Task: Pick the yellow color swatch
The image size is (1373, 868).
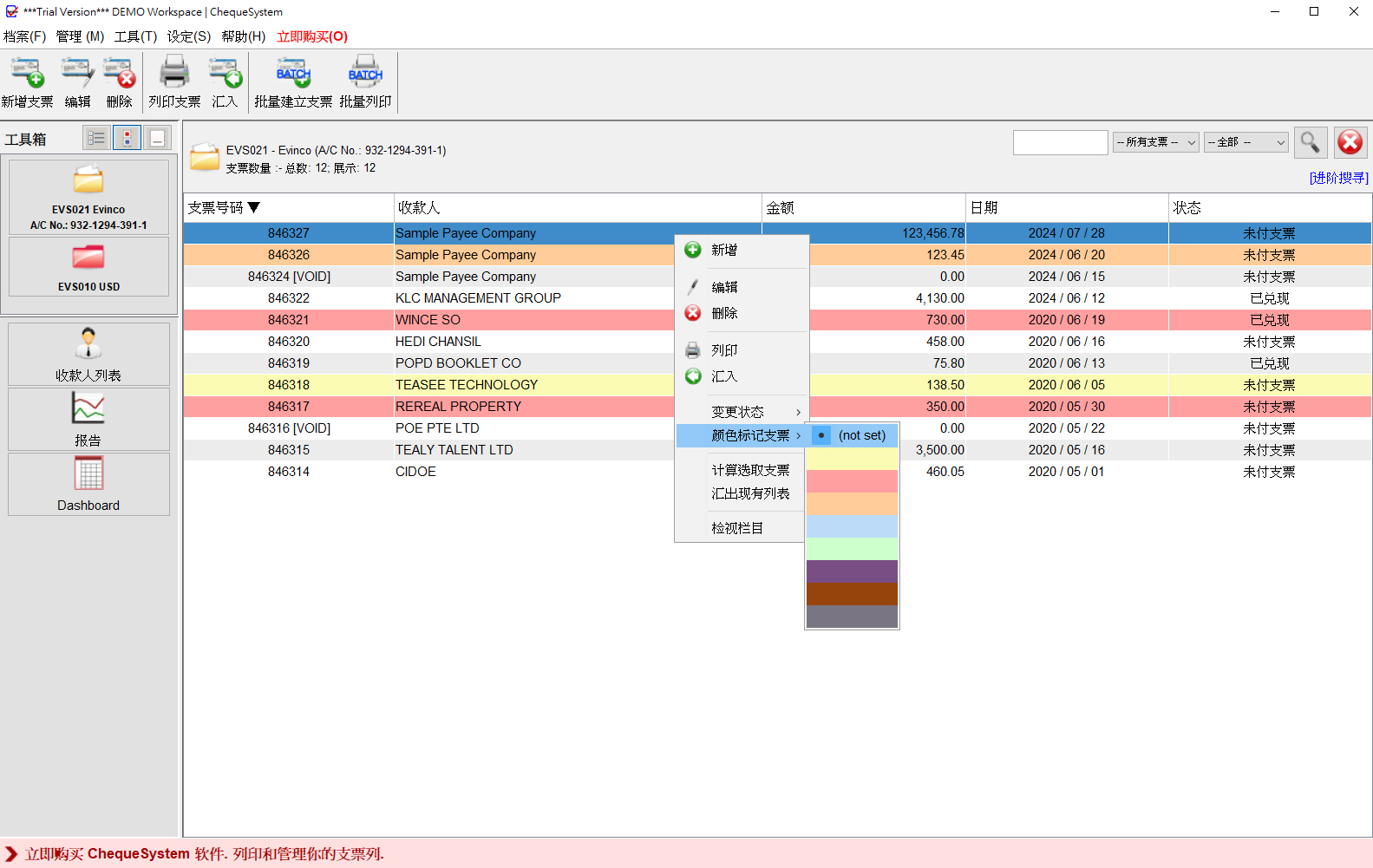Action: coord(852,459)
